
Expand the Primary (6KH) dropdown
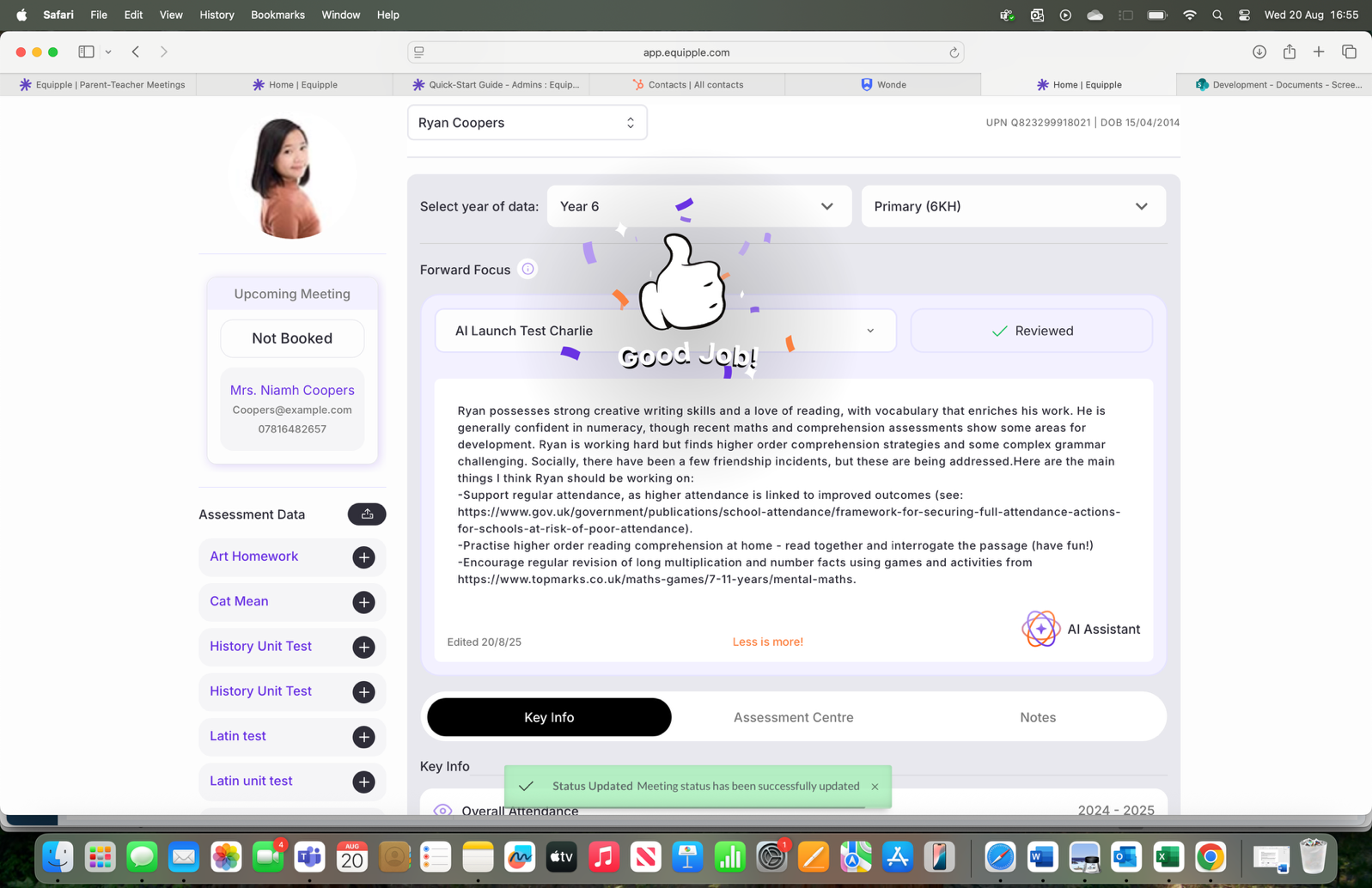point(1014,206)
